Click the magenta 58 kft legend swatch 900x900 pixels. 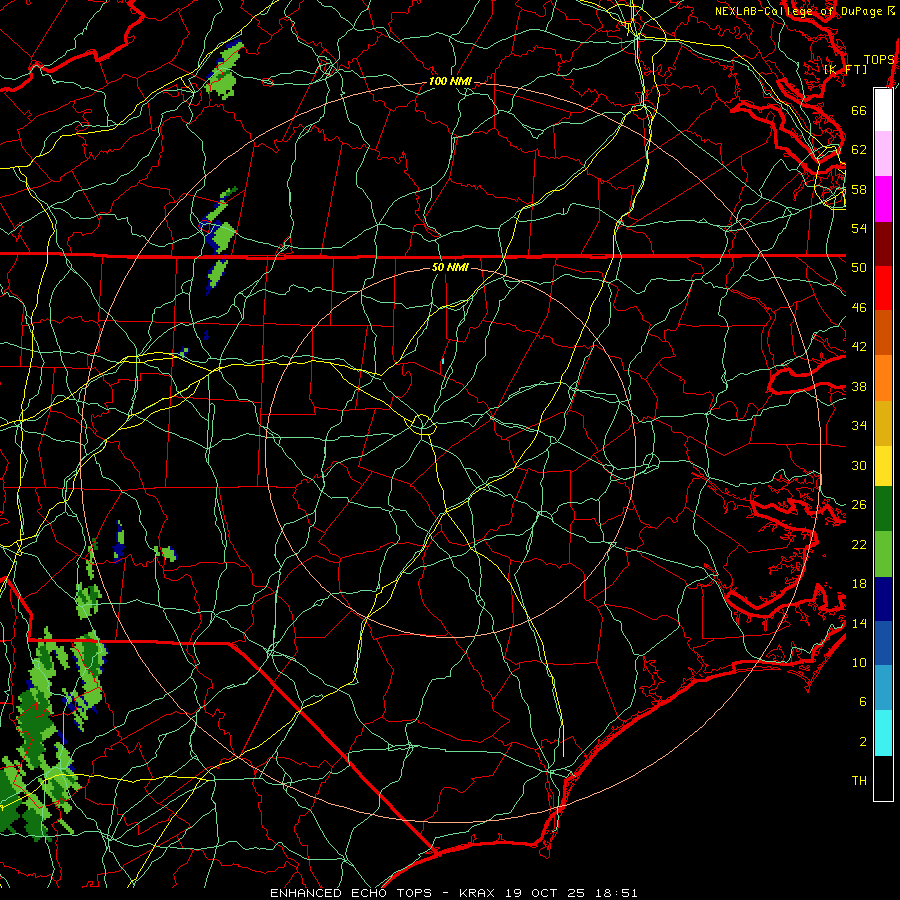click(x=883, y=199)
